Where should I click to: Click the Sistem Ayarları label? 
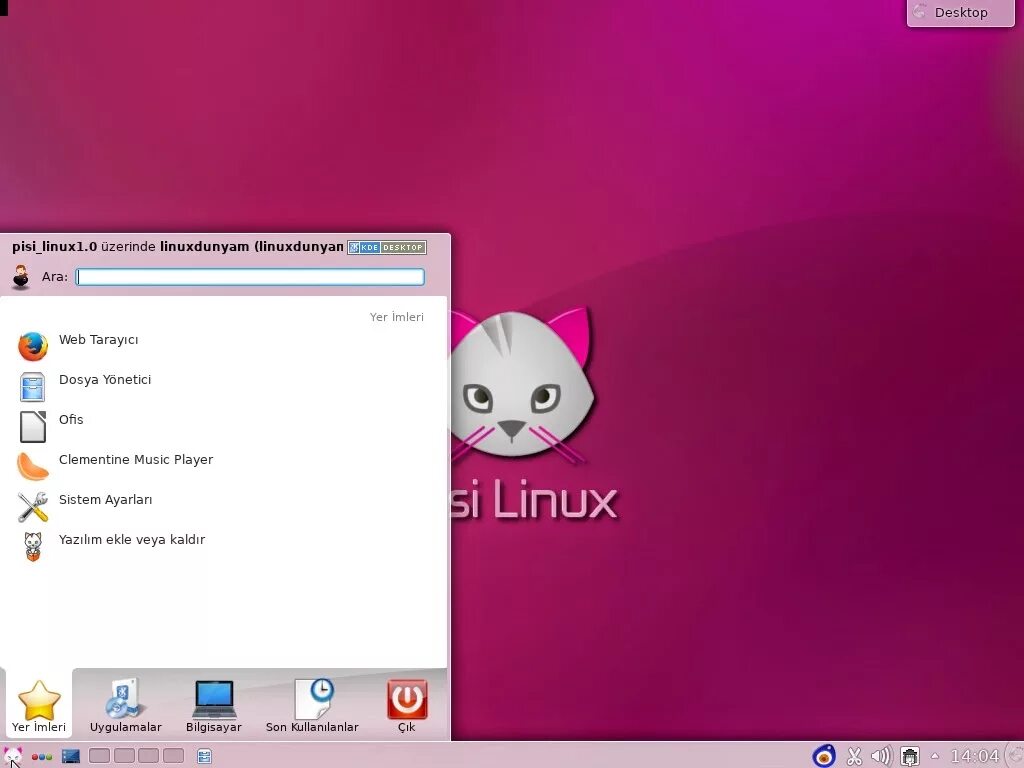pyautogui.click(x=106, y=500)
